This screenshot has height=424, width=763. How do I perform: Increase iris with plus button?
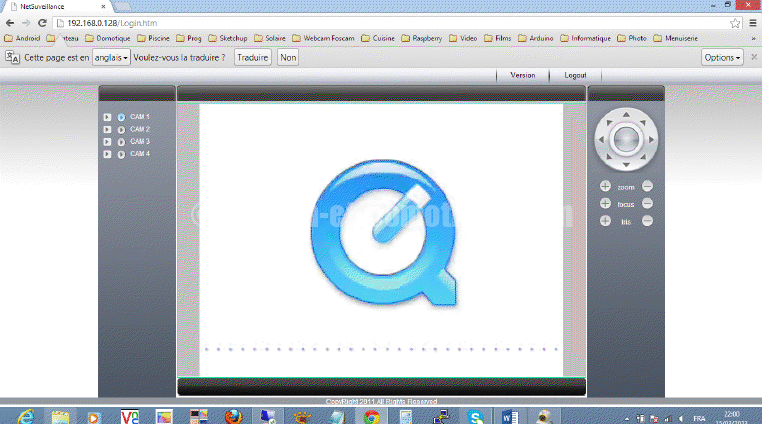tap(605, 221)
